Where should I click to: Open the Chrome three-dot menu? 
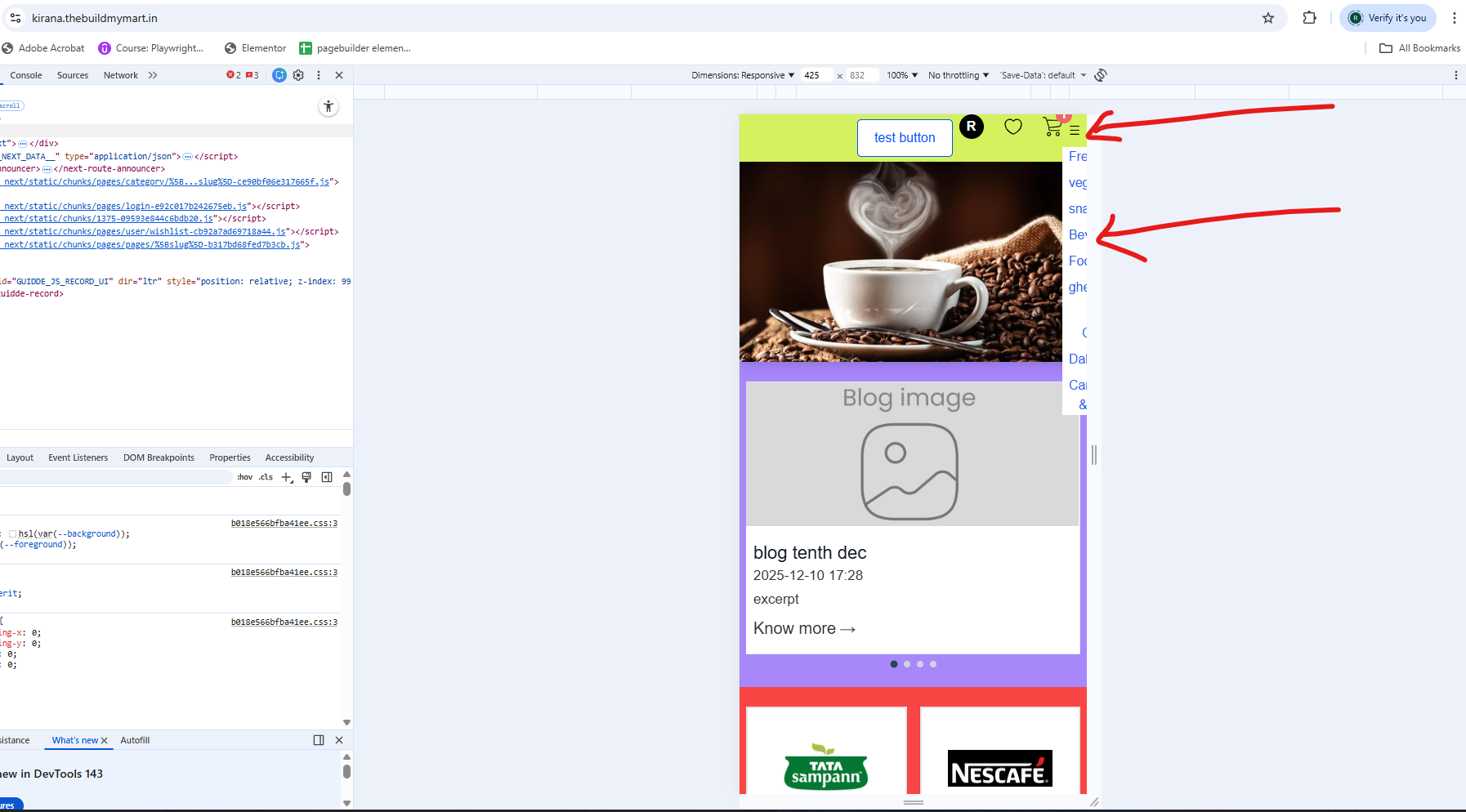pyautogui.click(x=1455, y=18)
